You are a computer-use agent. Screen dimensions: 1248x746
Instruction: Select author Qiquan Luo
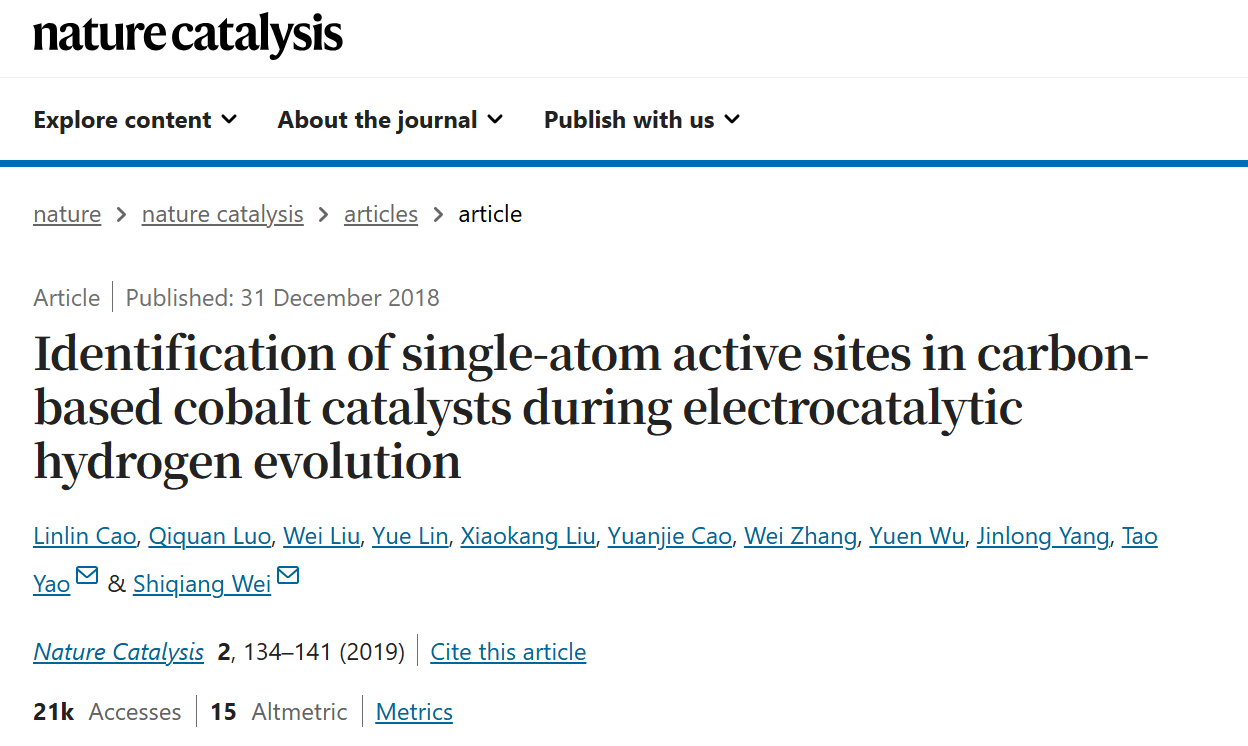point(210,536)
